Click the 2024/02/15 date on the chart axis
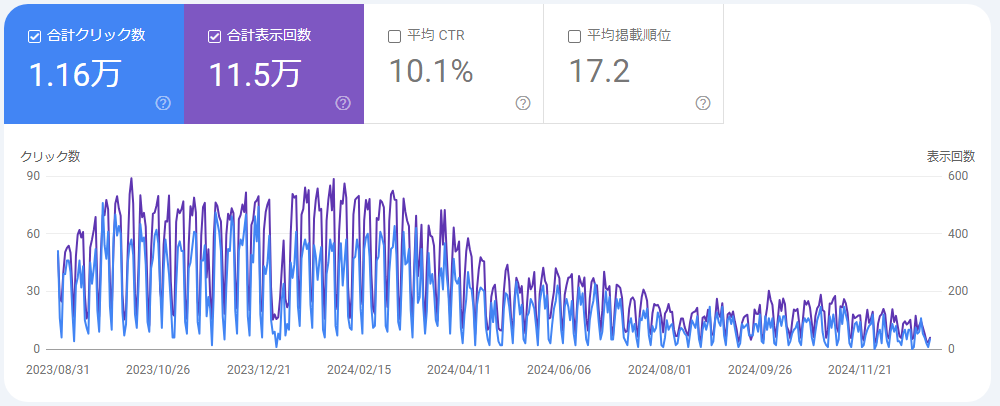This screenshot has height=406, width=1000. pyautogui.click(x=358, y=370)
